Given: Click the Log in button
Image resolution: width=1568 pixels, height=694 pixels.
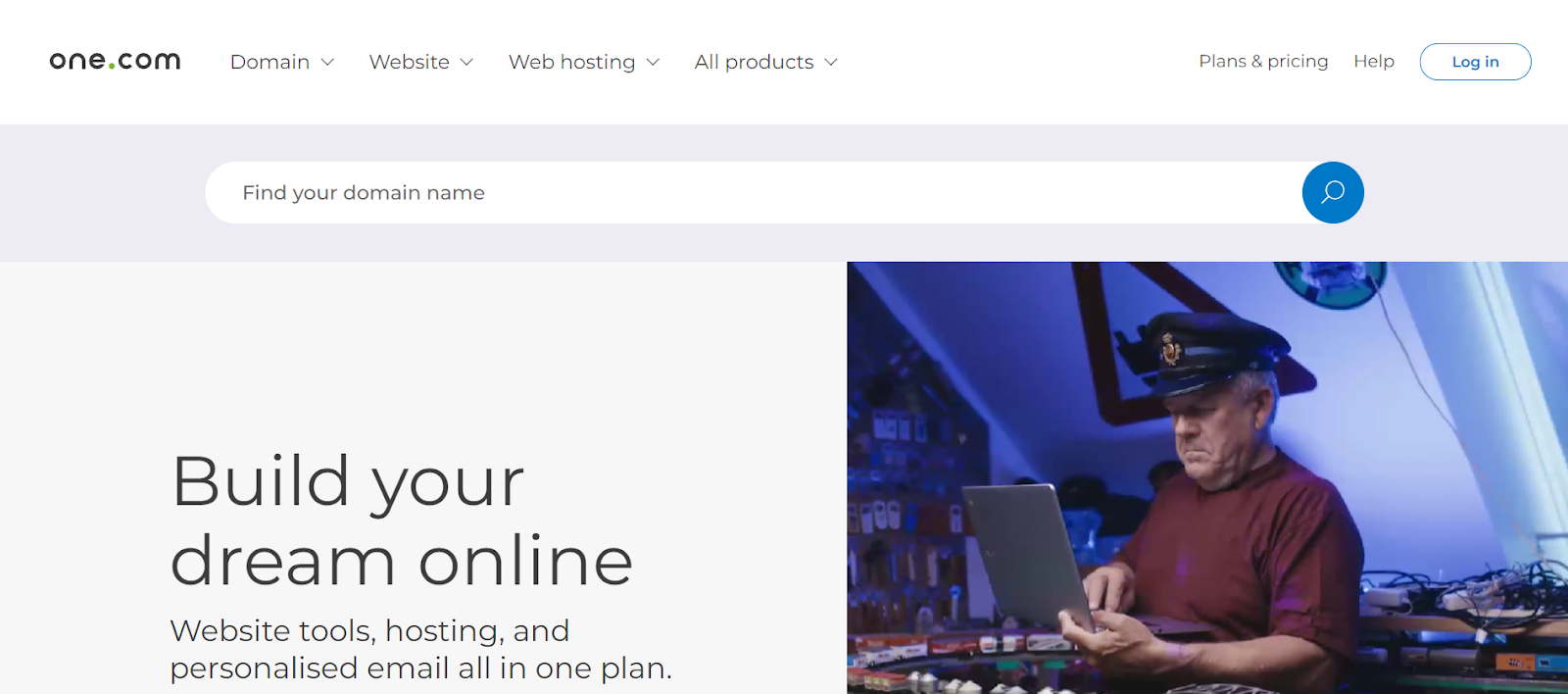Looking at the screenshot, I should point(1475,62).
